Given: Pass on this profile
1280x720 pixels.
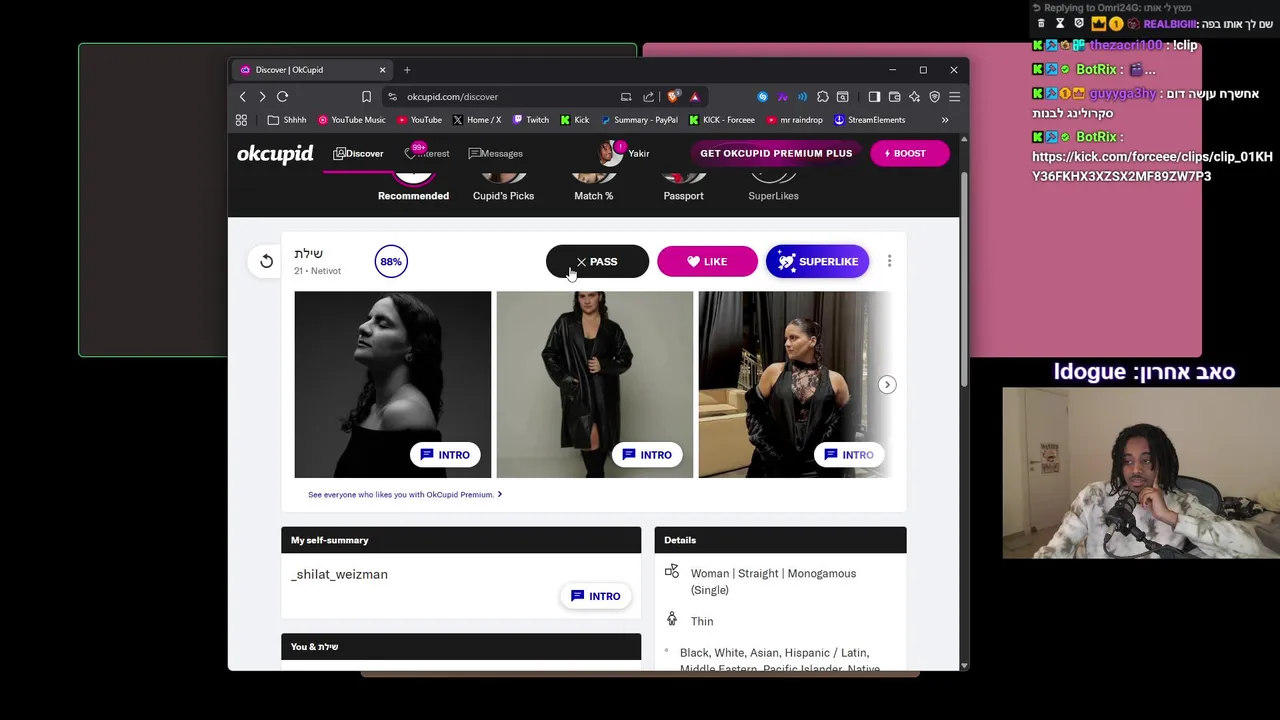Looking at the screenshot, I should (x=597, y=262).
